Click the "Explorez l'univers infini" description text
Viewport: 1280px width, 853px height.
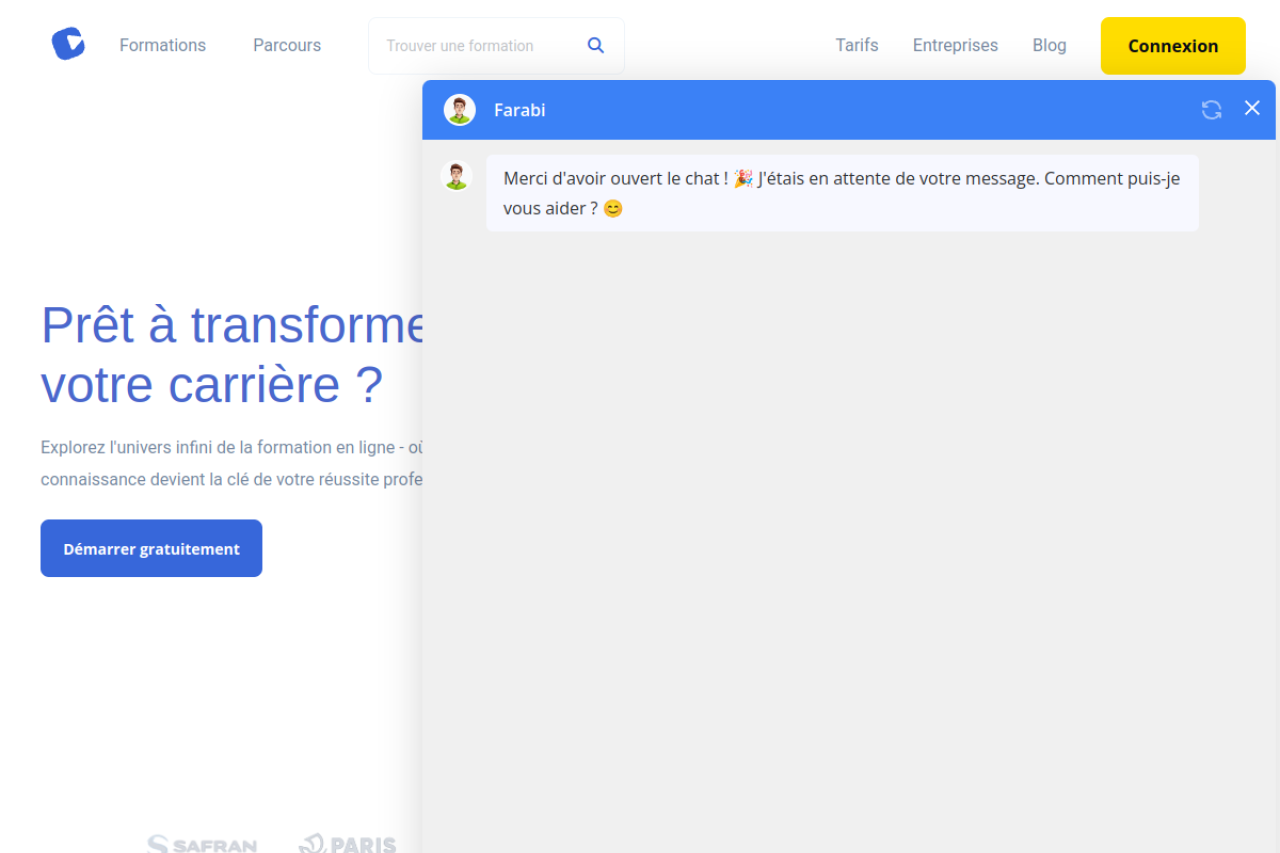pyautogui.click(x=231, y=447)
